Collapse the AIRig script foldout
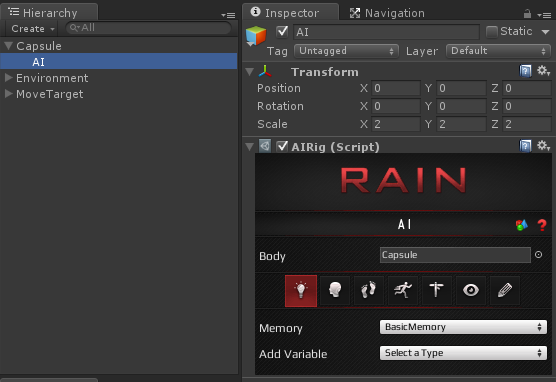Viewport: 556px width, 382px height. (x=250, y=147)
